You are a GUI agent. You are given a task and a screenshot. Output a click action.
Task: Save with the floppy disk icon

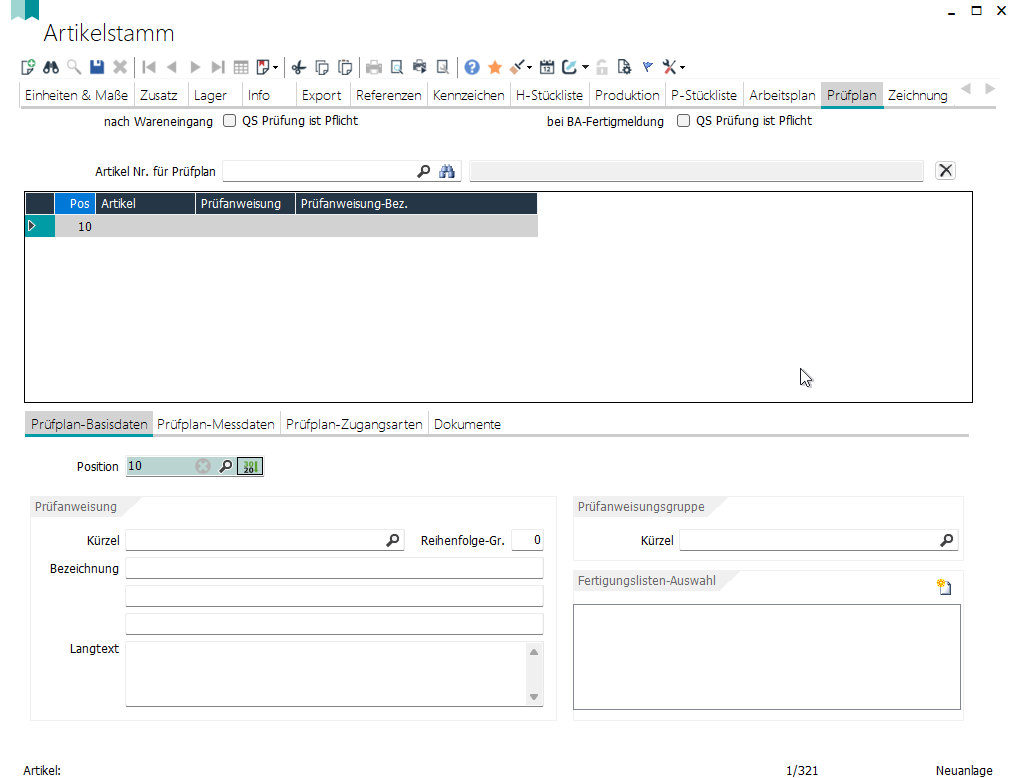97,67
